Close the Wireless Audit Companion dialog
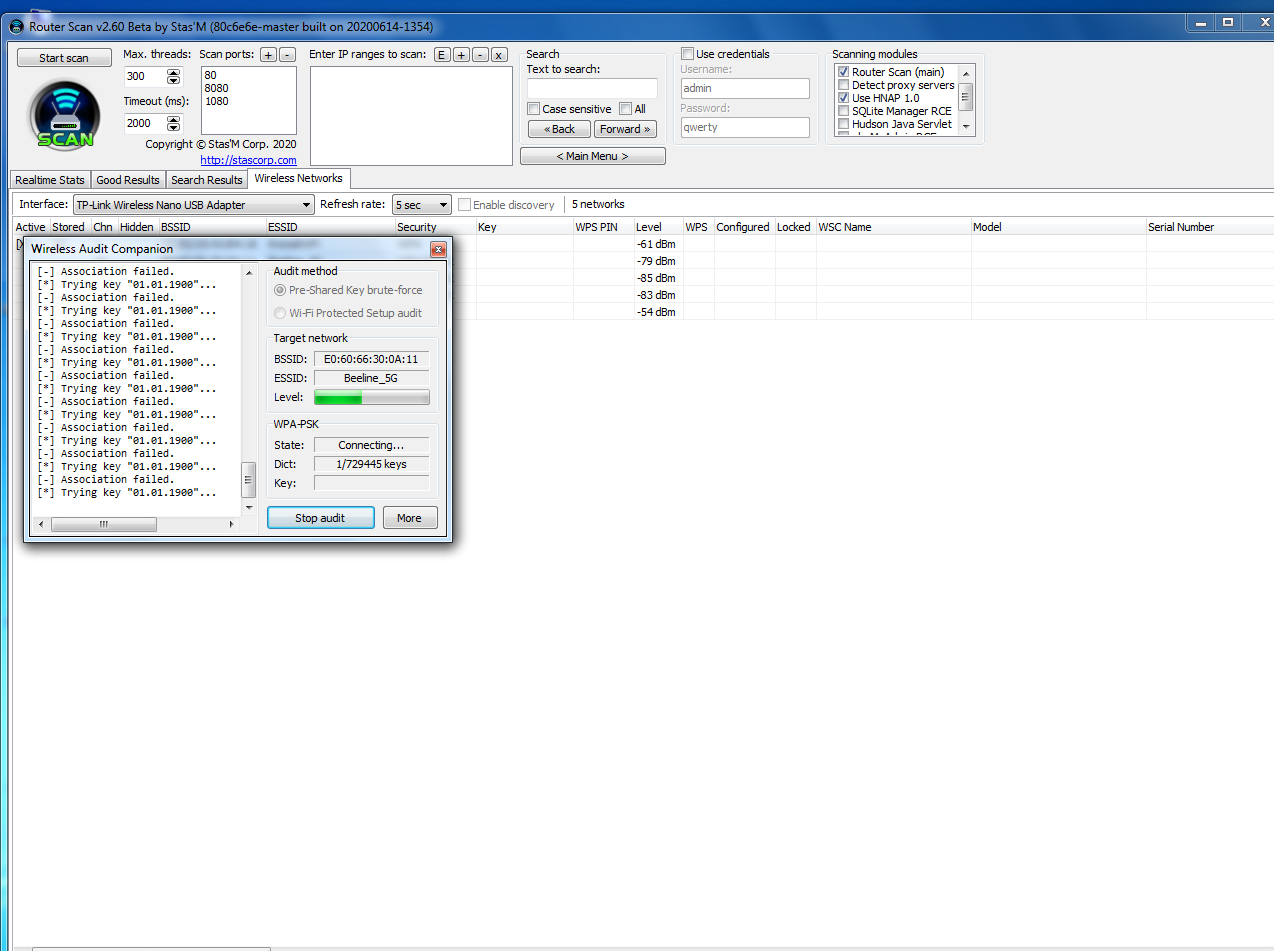This screenshot has width=1274, height=951. [x=438, y=249]
